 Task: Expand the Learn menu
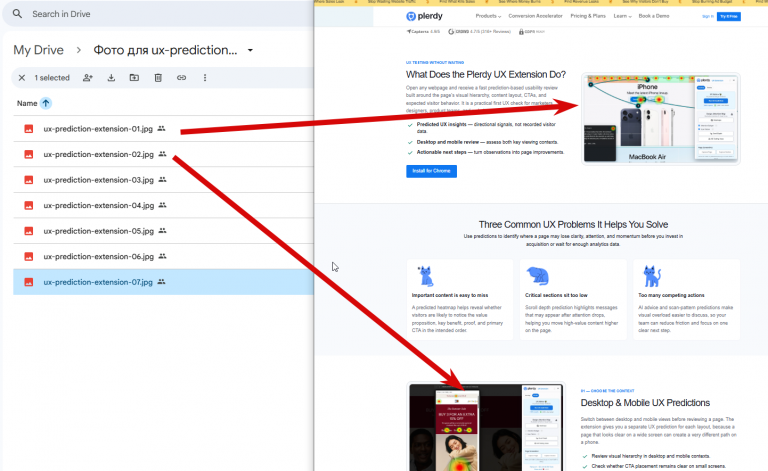click(622, 16)
